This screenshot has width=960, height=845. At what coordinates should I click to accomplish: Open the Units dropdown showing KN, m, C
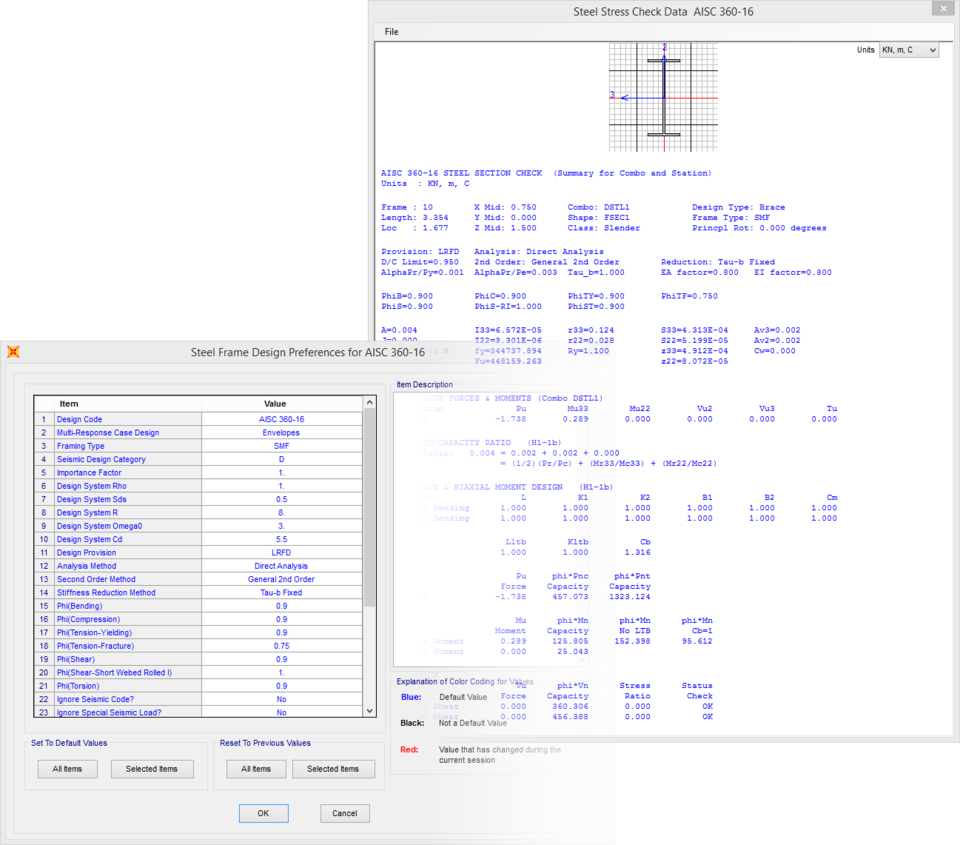pyautogui.click(x=908, y=50)
